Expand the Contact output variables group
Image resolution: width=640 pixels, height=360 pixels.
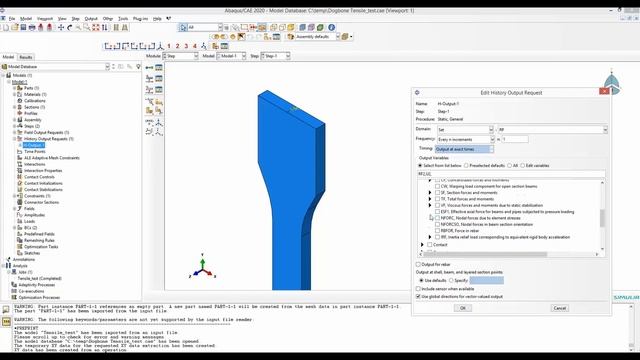click(x=422, y=244)
